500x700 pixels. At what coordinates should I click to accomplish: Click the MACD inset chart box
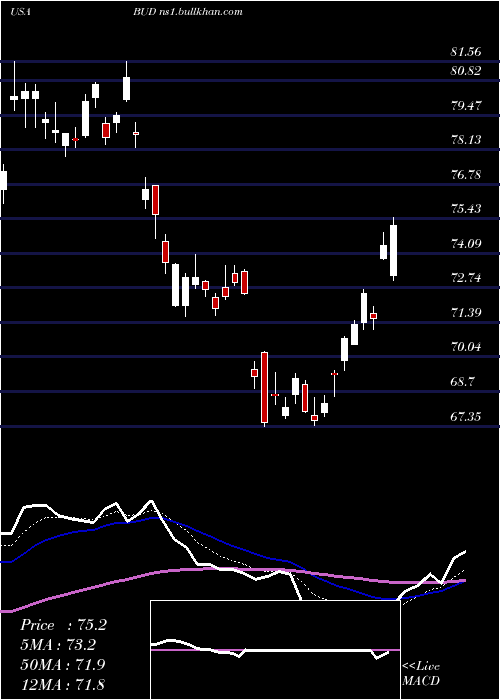pos(275,650)
